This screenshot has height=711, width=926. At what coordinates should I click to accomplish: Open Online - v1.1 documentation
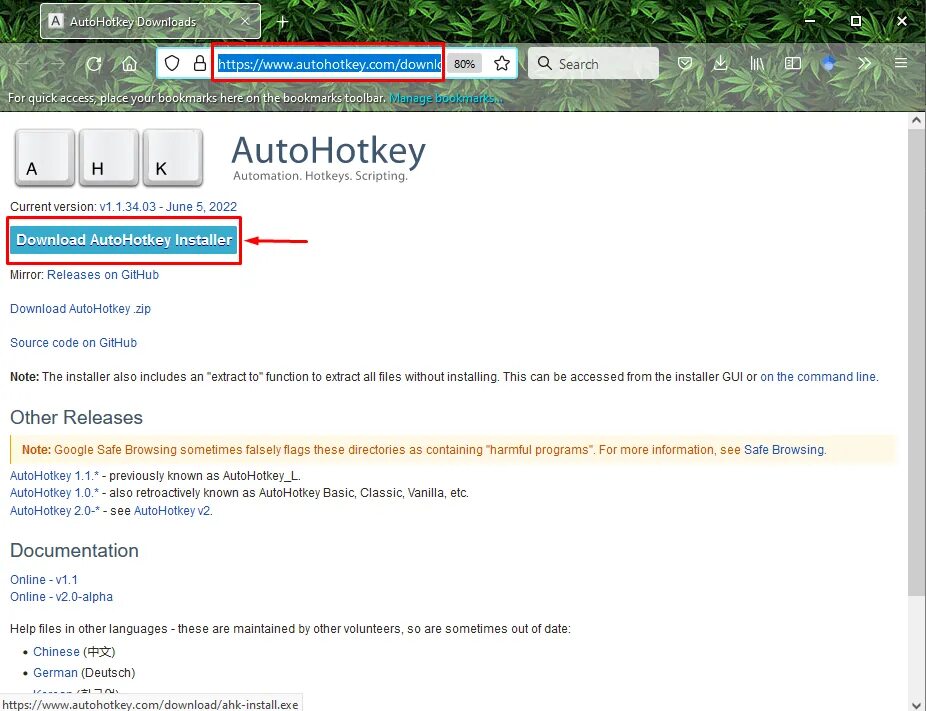pos(44,579)
